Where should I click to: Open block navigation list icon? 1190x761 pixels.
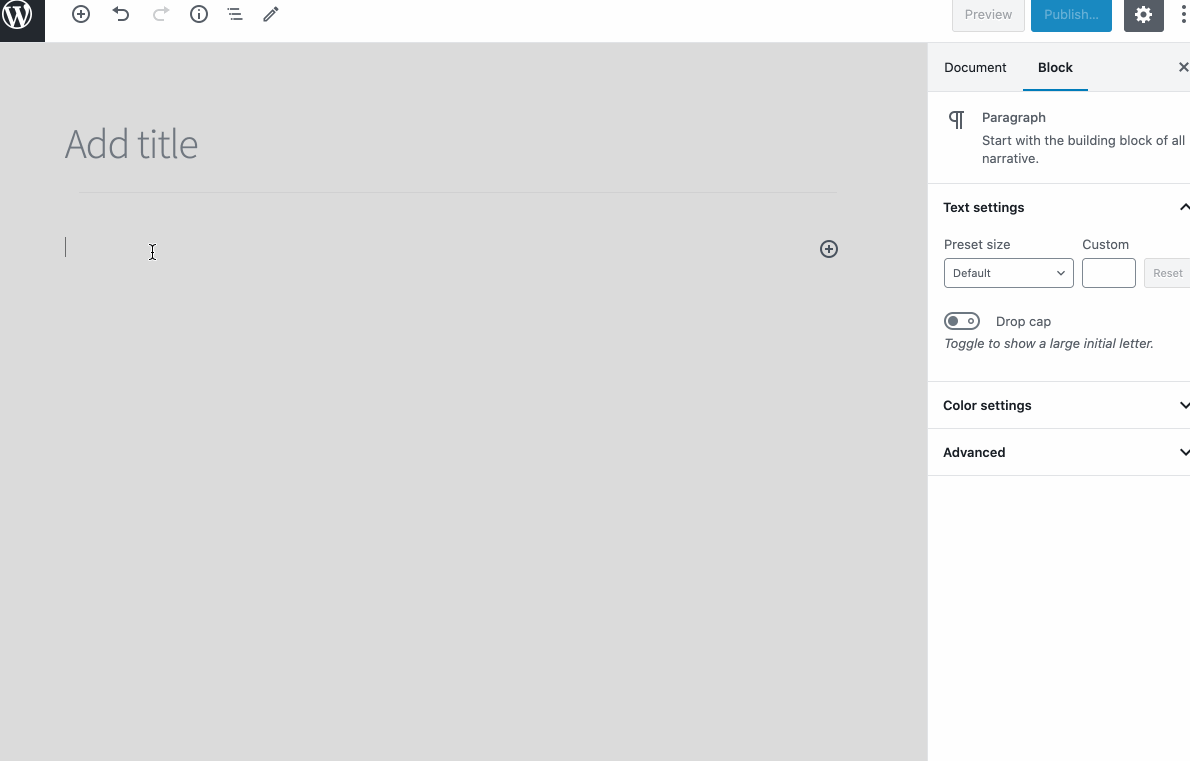235,14
